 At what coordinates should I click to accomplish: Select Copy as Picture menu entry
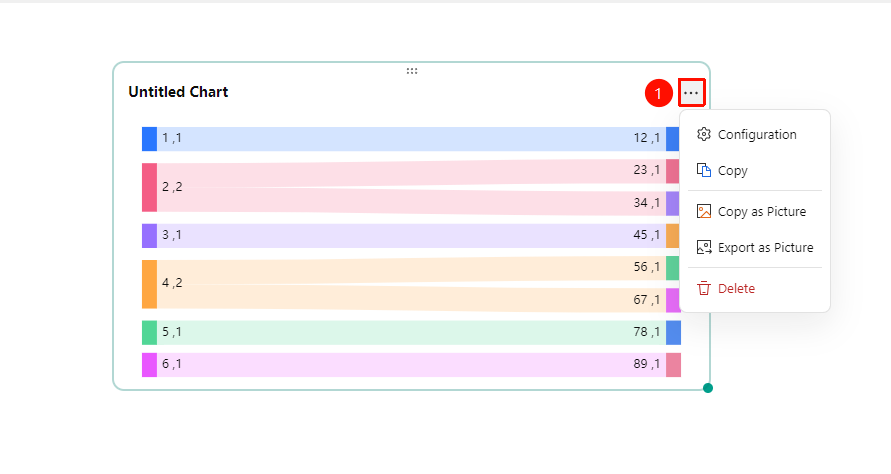(755, 211)
